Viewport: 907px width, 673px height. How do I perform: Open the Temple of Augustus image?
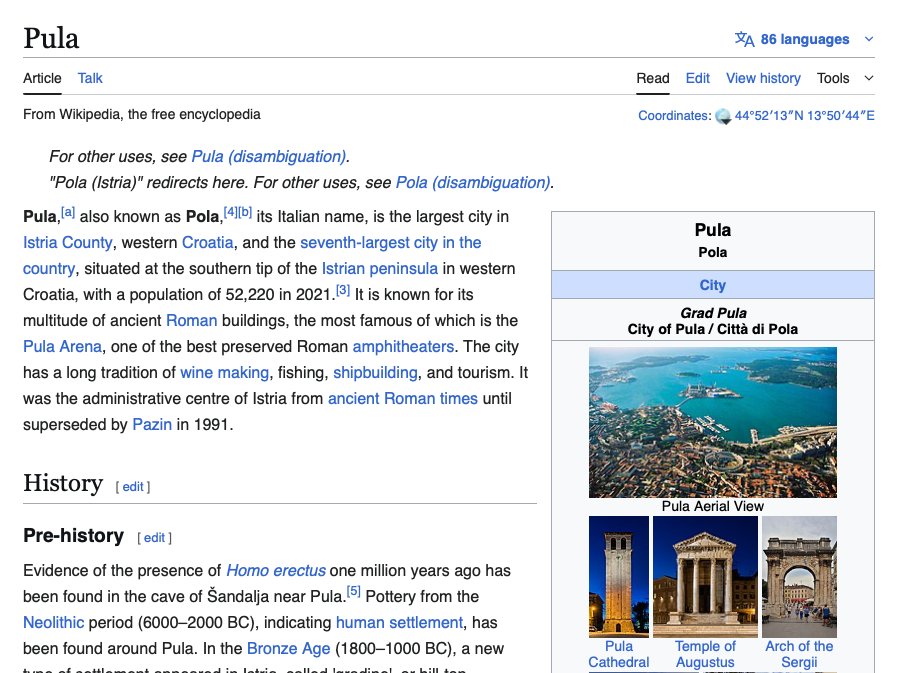705,576
